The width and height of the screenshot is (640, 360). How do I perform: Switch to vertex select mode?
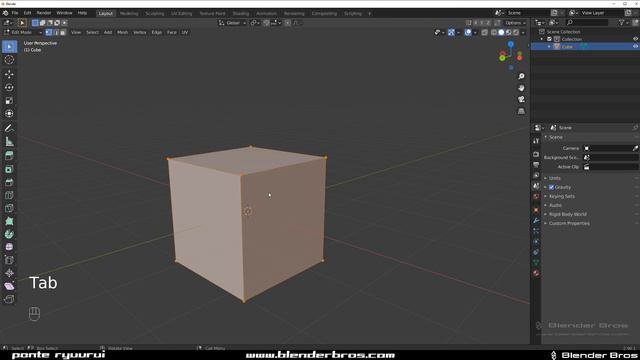[x=49, y=32]
